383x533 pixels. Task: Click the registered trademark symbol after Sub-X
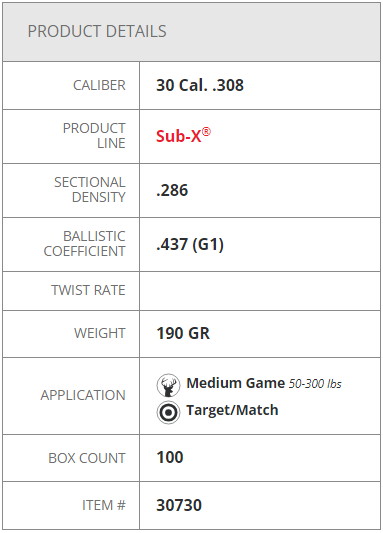[x=206, y=132]
